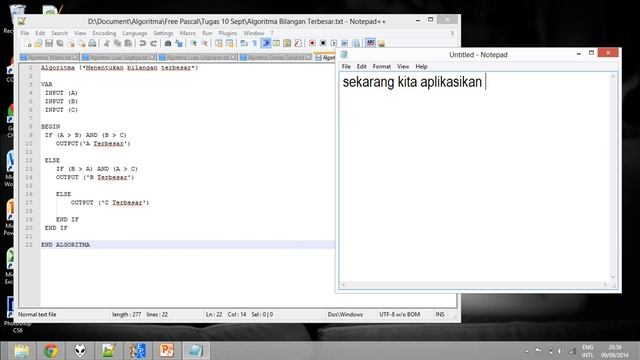The width and height of the screenshot is (640, 360).
Task: Open the Format menu in Untitled Notepad
Action: (x=382, y=67)
